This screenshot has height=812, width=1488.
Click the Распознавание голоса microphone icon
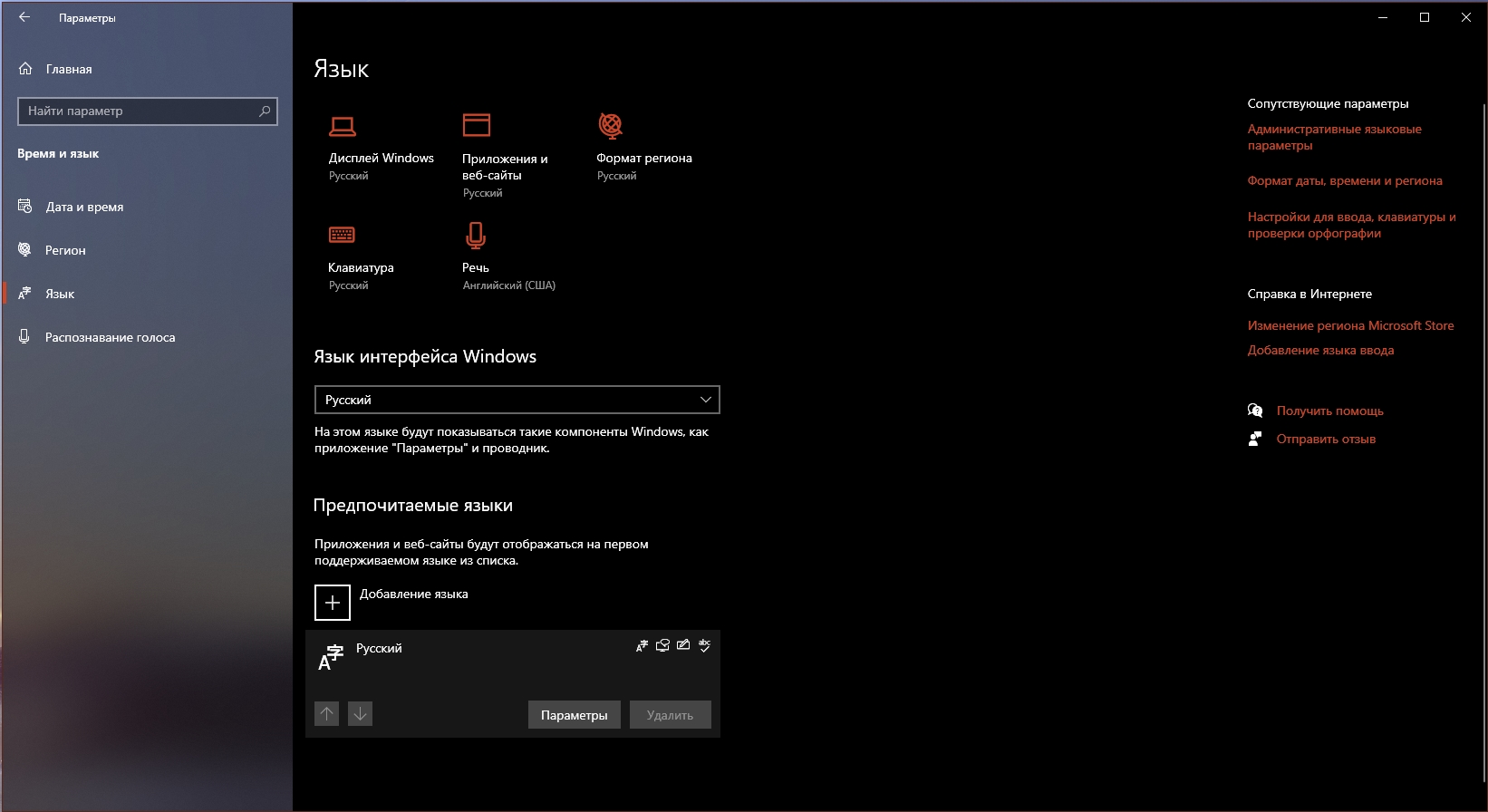click(25, 337)
